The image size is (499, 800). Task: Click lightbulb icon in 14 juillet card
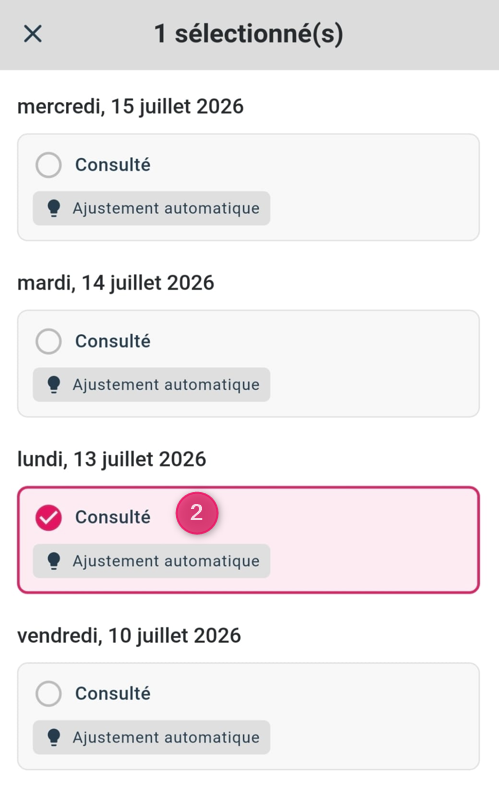[x=54, y=385]
